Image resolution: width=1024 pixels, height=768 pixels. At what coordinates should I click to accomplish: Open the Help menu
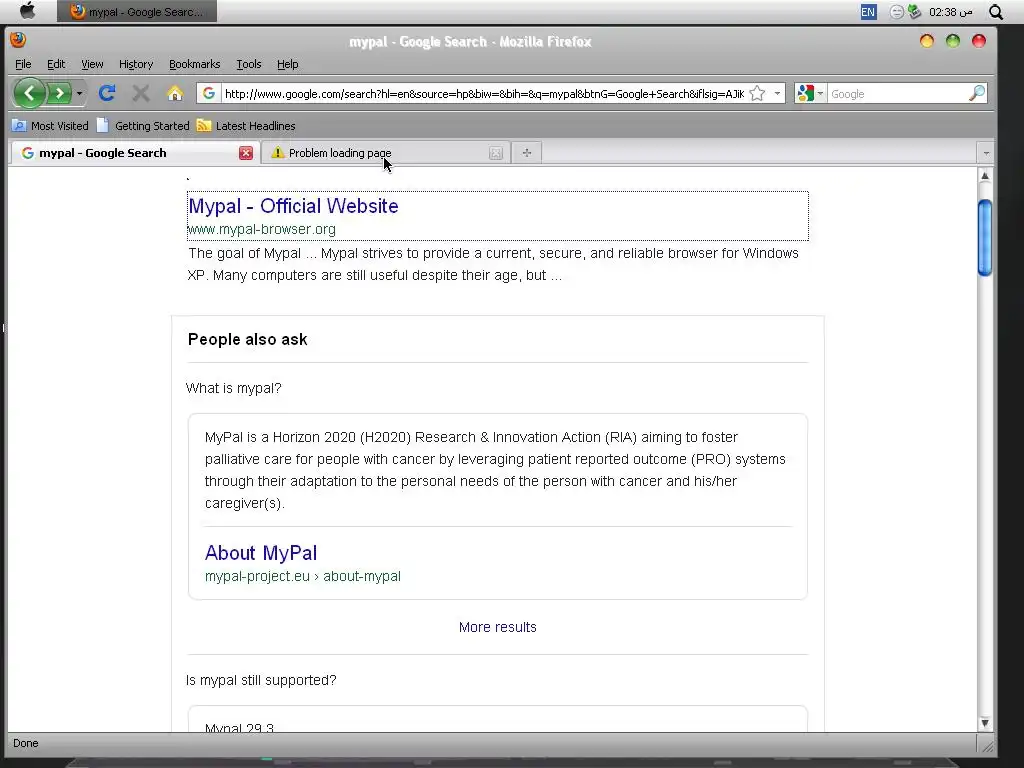click(287, 64)
